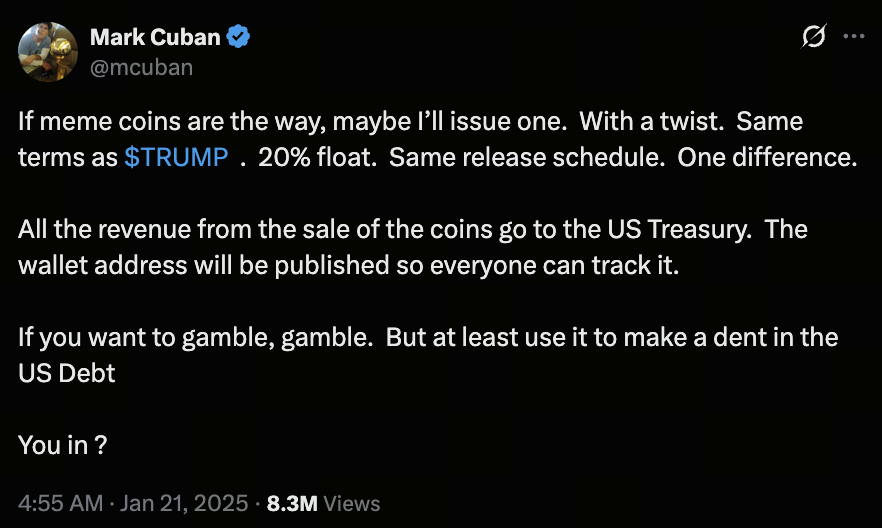Image resolution: width=882 pixels, height=528 pixels.
Task: Follow the $TRUMP cashtag link
Action: (176, 158)
